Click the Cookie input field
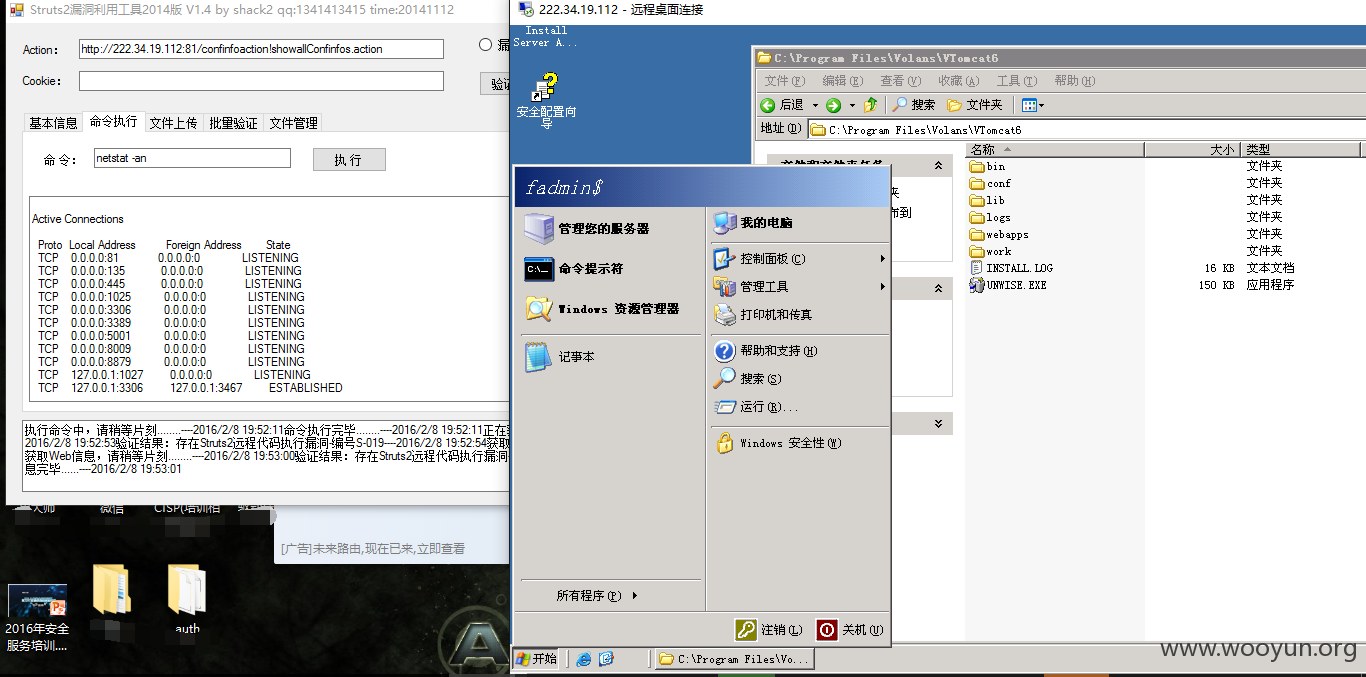Image resolution: width=1366 pixels, height=677 pixels. click(261, 81)
